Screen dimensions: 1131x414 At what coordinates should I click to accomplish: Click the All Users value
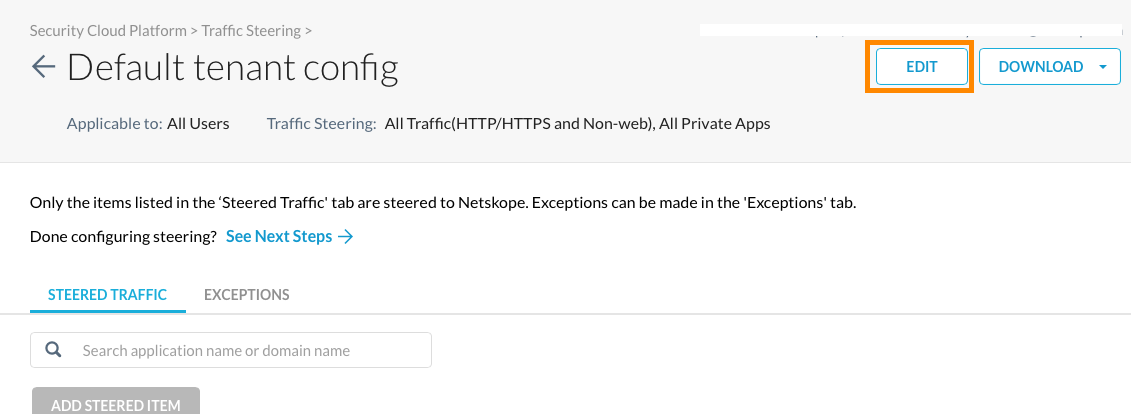[x=198, y=124]
